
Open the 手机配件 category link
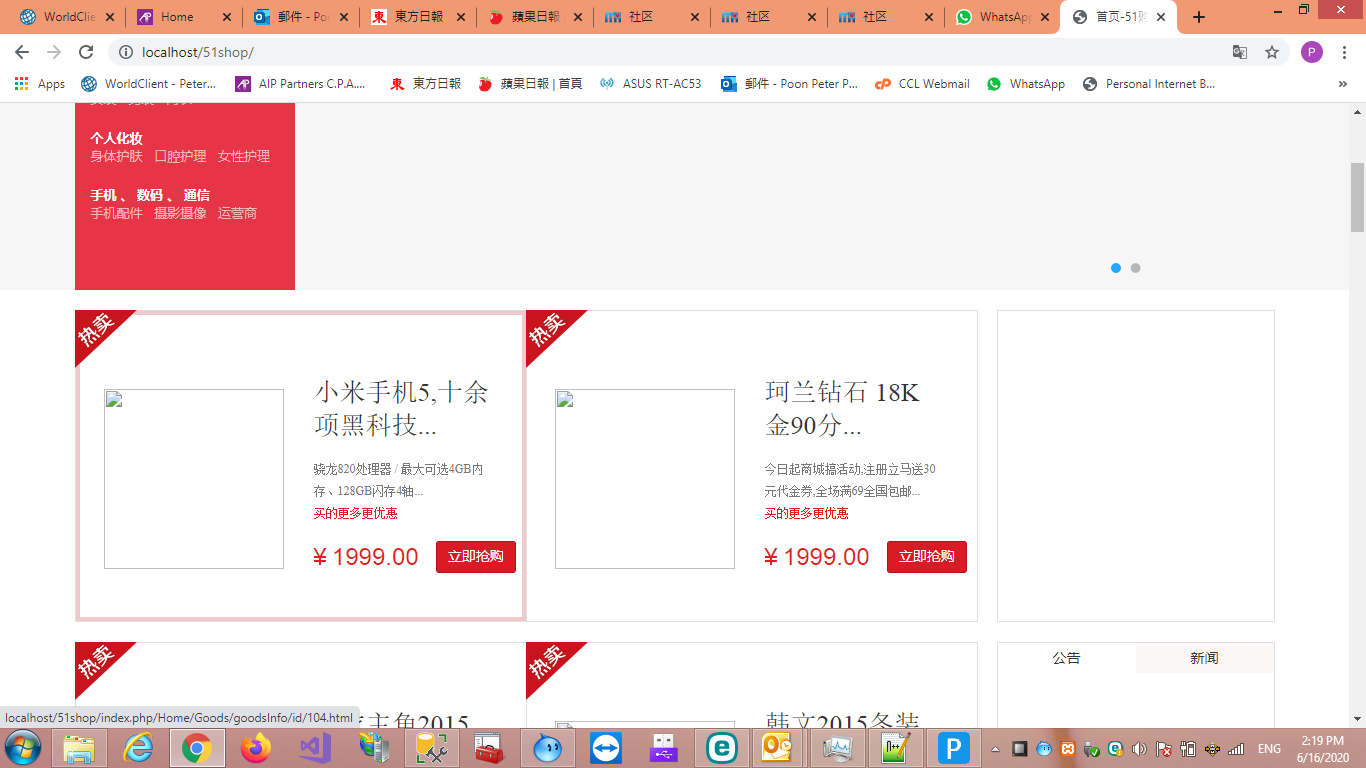pyautogui.click(x=116, y=213)
